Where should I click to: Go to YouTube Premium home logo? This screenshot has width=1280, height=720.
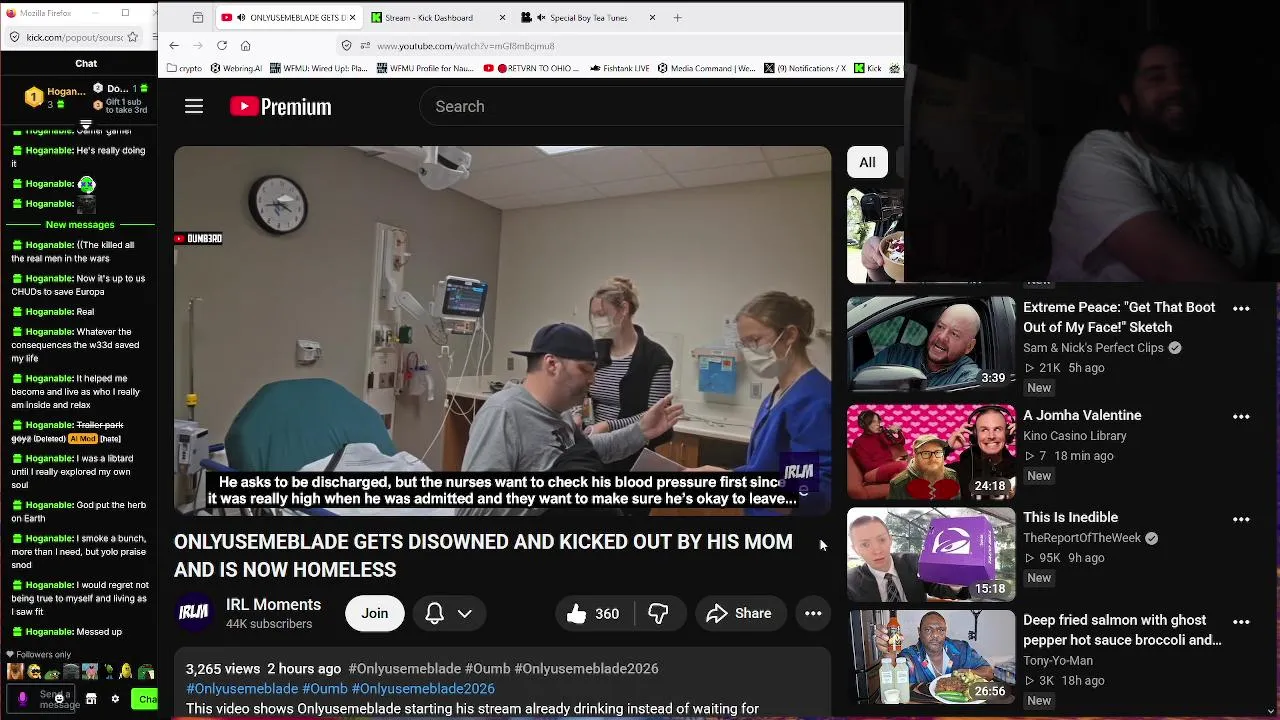280,106
